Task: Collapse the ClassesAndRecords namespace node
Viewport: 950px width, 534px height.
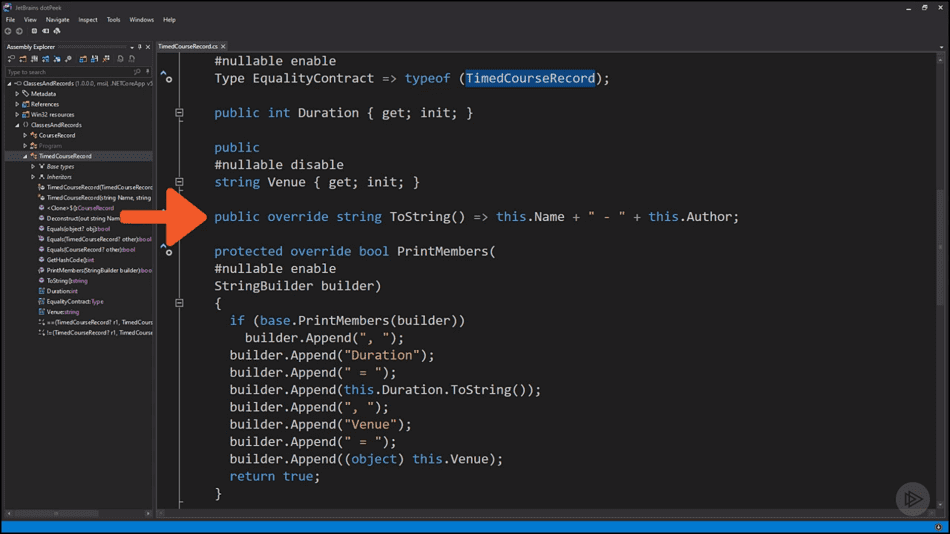Action: point(17,125)
